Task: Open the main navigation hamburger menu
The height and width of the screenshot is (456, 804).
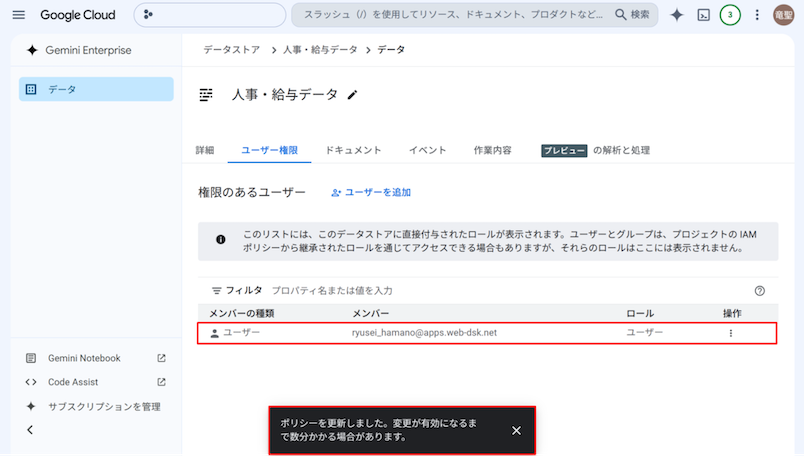Action: [18, 15]
